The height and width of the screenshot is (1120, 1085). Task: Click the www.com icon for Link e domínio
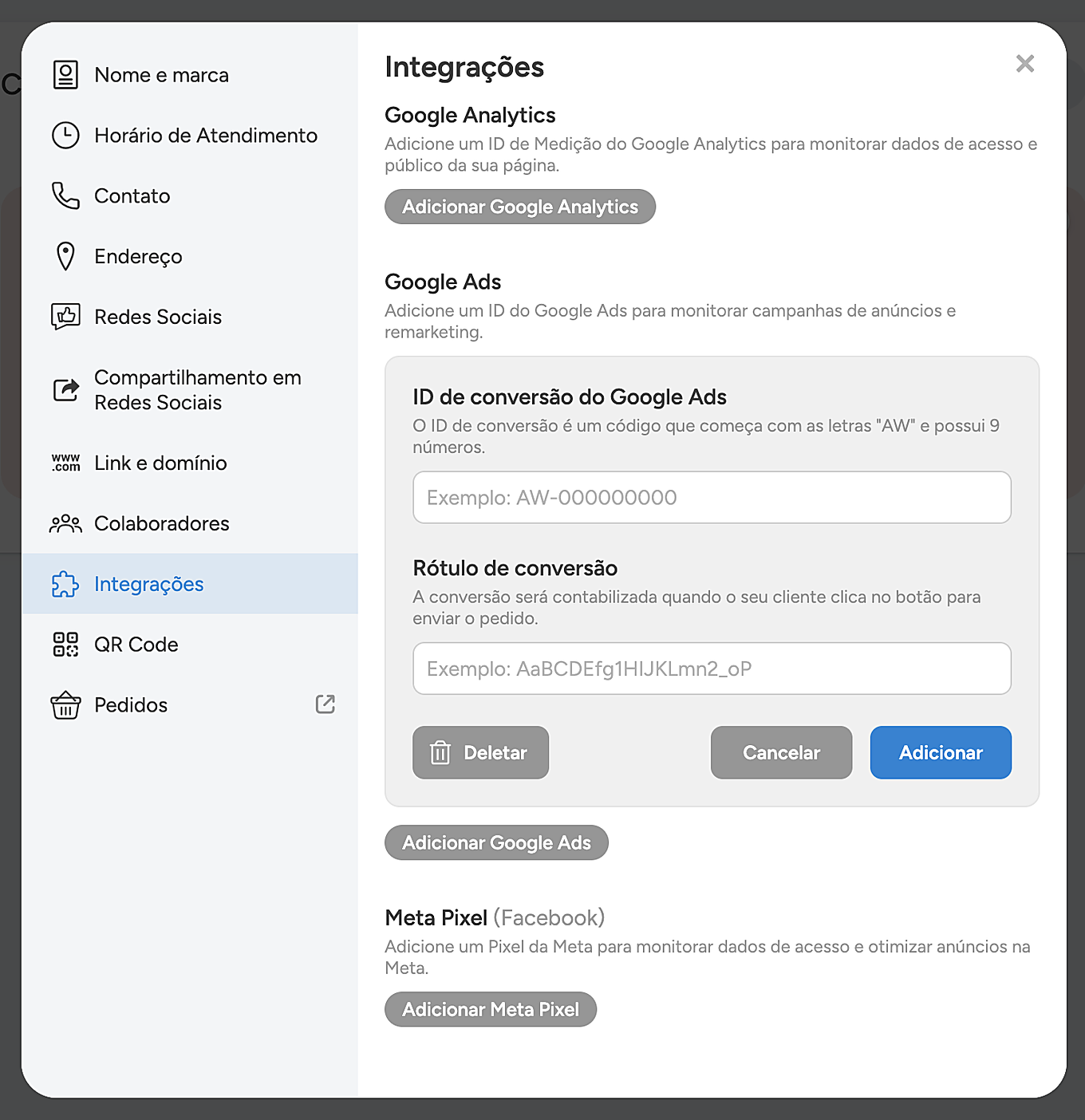(x=65, y=463)
